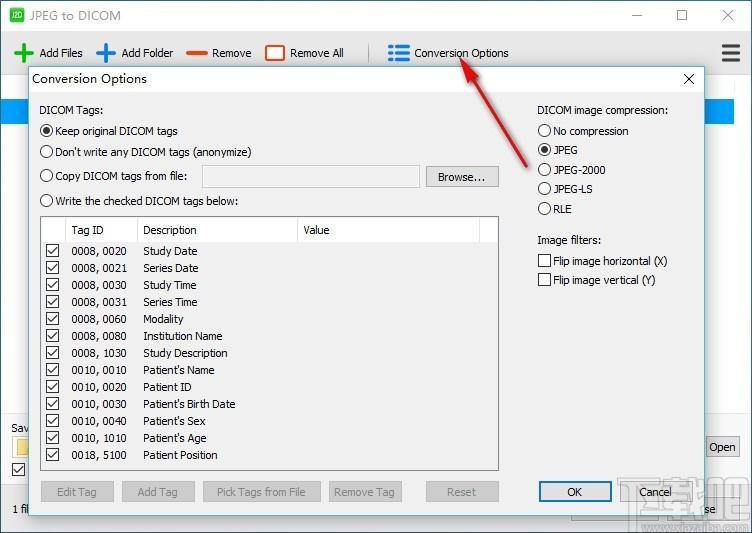Click the Remove All toolbar label

coord(317,53)
